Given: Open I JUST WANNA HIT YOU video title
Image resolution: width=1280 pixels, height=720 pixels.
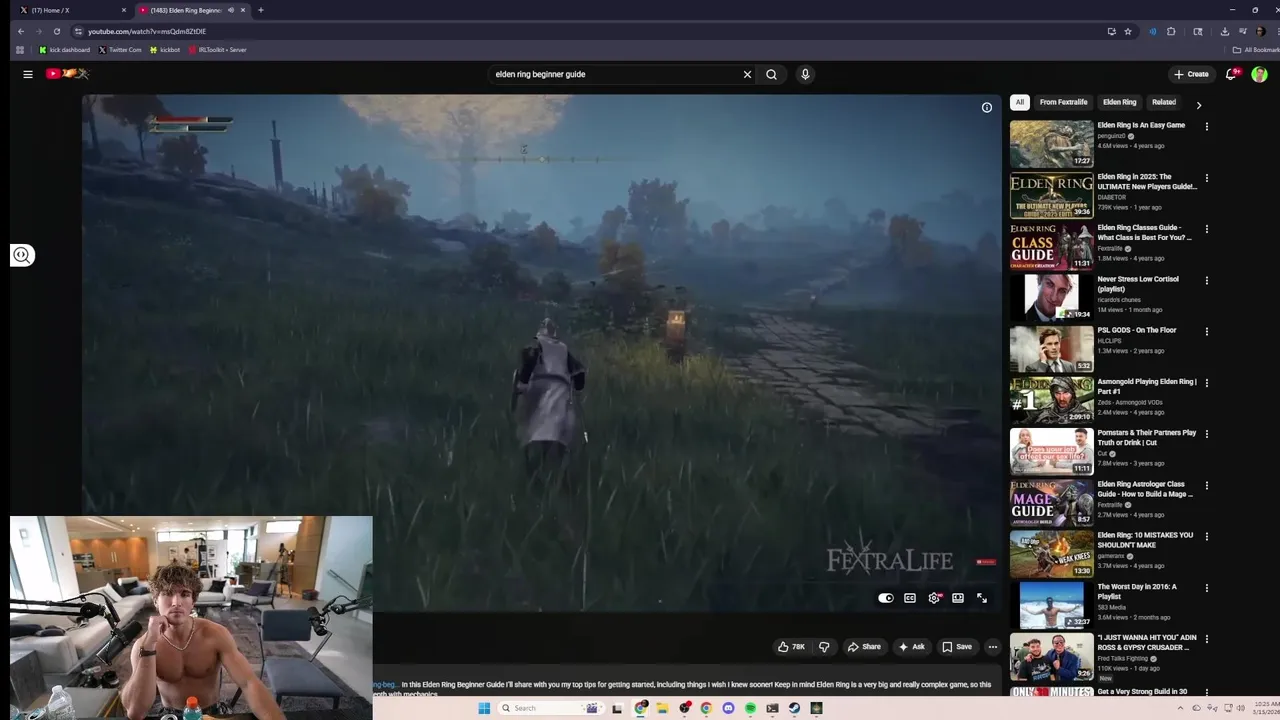Looking at the screenshot, I should coord(1146,642).
